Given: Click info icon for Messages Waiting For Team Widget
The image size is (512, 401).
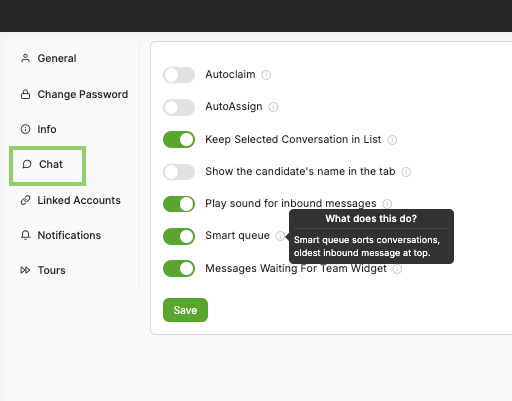Looking at the screenshot, I should 397,269.
